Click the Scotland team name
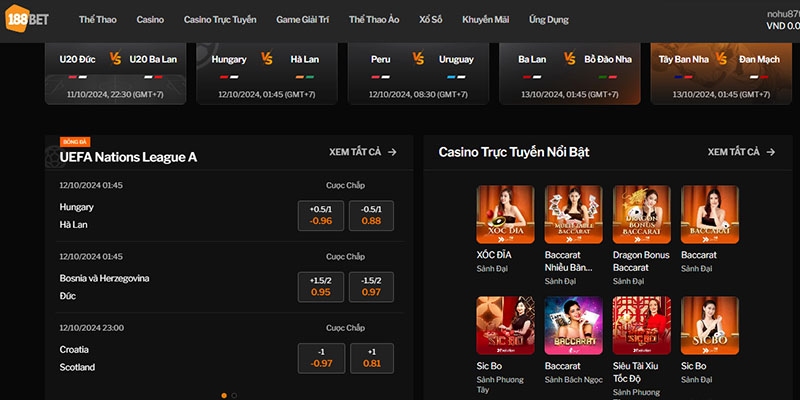 77,367
